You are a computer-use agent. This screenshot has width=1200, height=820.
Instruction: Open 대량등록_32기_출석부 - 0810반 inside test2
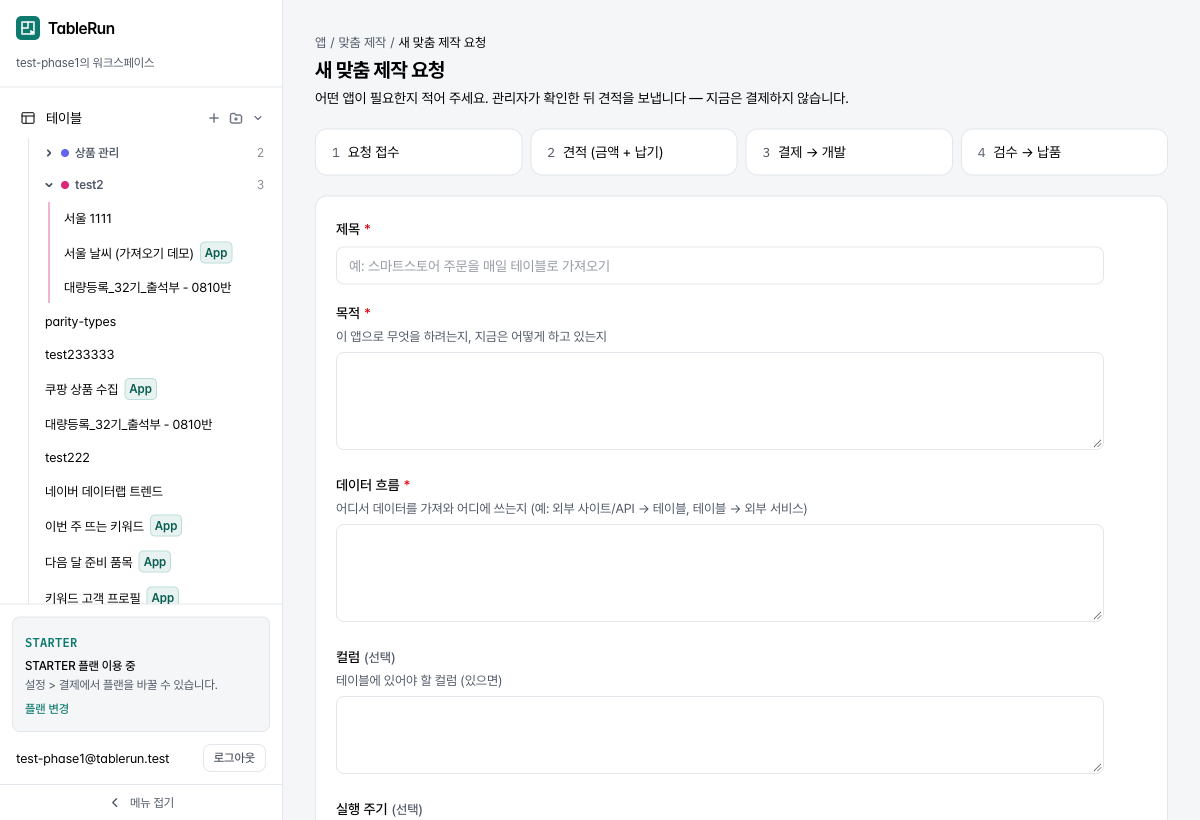point(148,287)
